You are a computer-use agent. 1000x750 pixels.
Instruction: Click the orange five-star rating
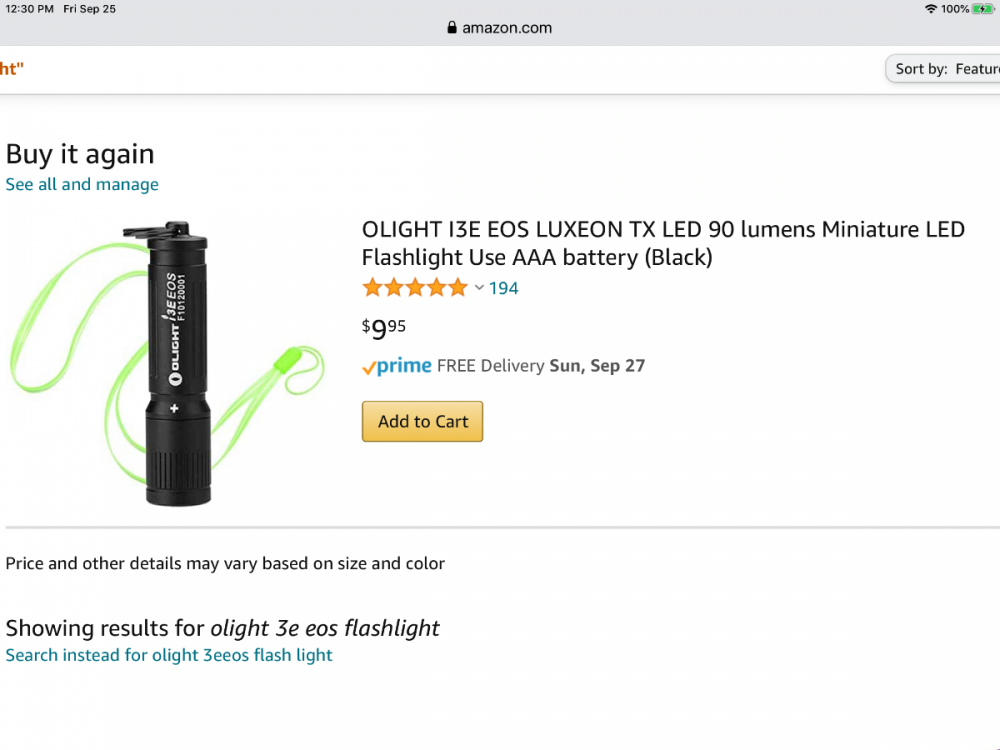pyautogui.click(x=414, y=288)
